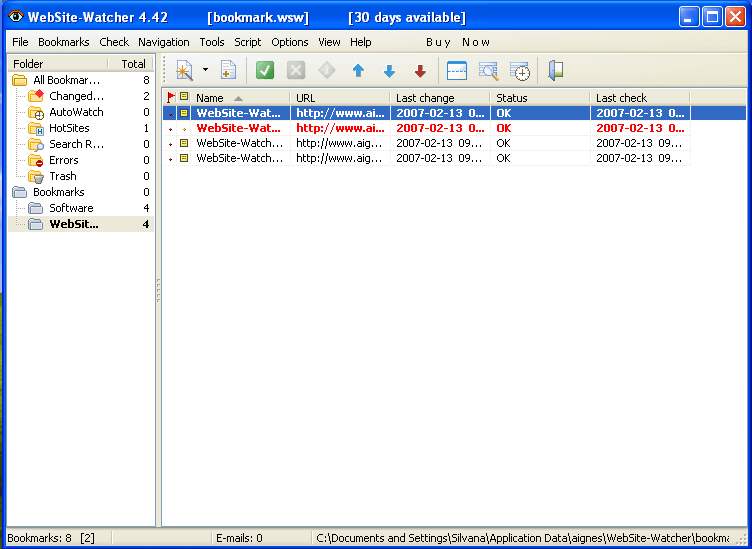Image resolution: width=752 pixels, height=549 pixels.
Task: Click the magnifier search toolbar icon
Action: [x=488, y=70]
